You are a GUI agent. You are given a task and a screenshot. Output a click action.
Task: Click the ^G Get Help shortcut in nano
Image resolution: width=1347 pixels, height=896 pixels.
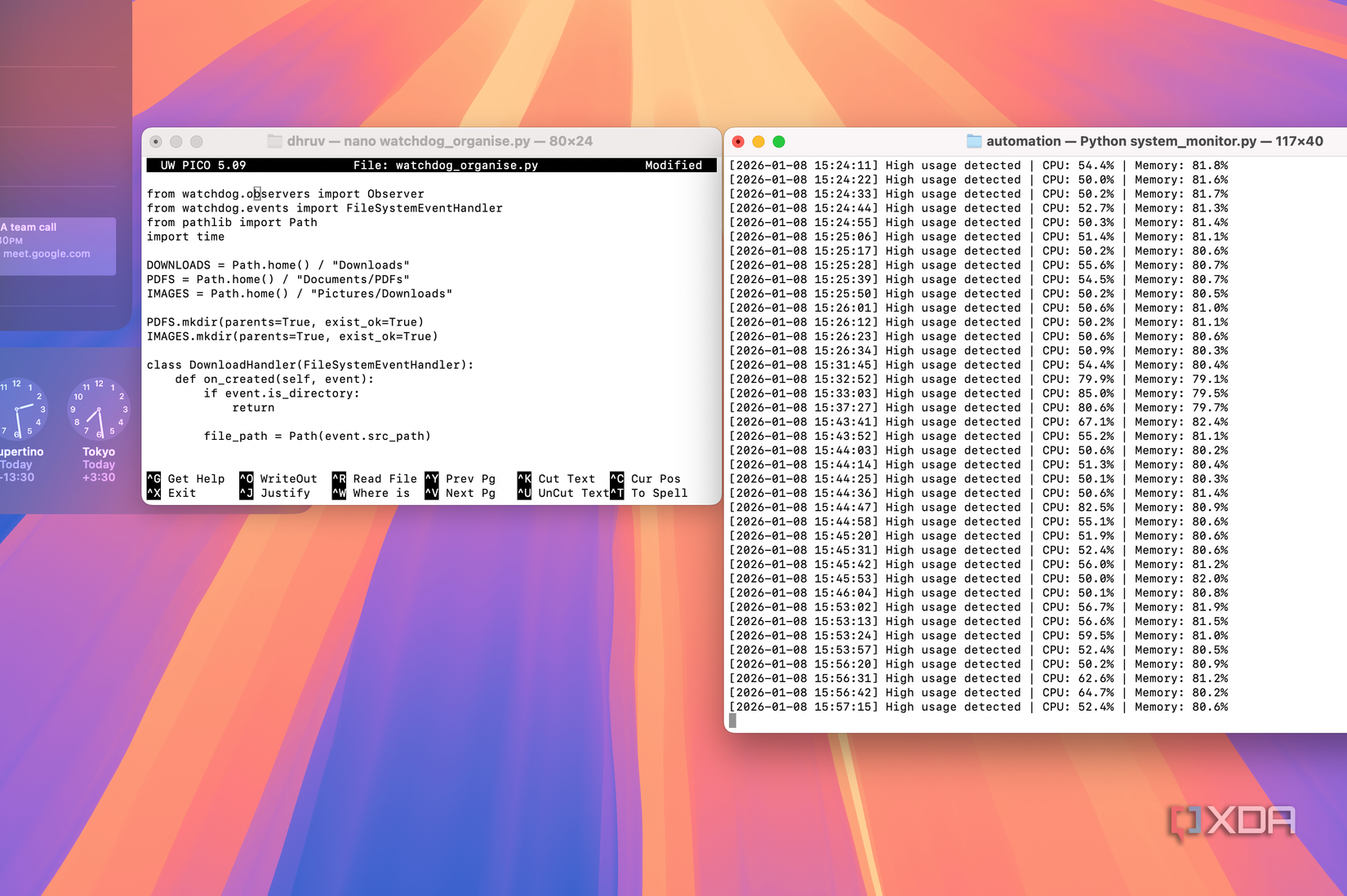[186, 479]
